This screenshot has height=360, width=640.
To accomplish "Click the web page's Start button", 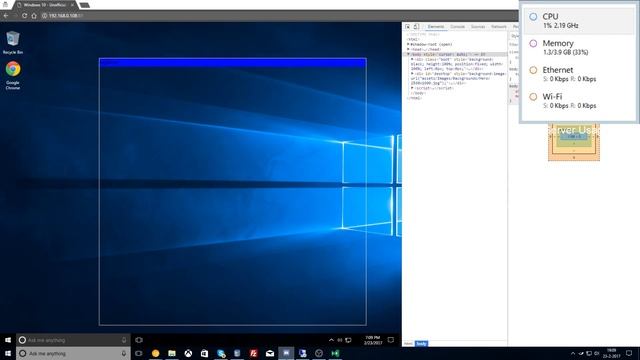I will click(8, 340).
